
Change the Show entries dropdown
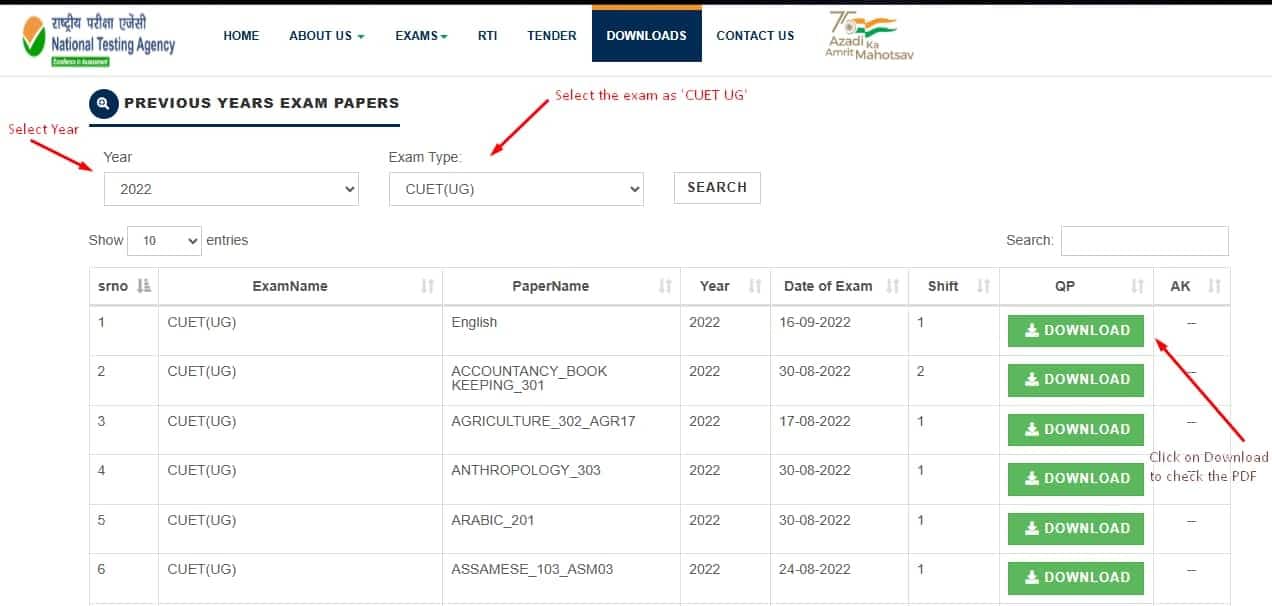point(164,240)
